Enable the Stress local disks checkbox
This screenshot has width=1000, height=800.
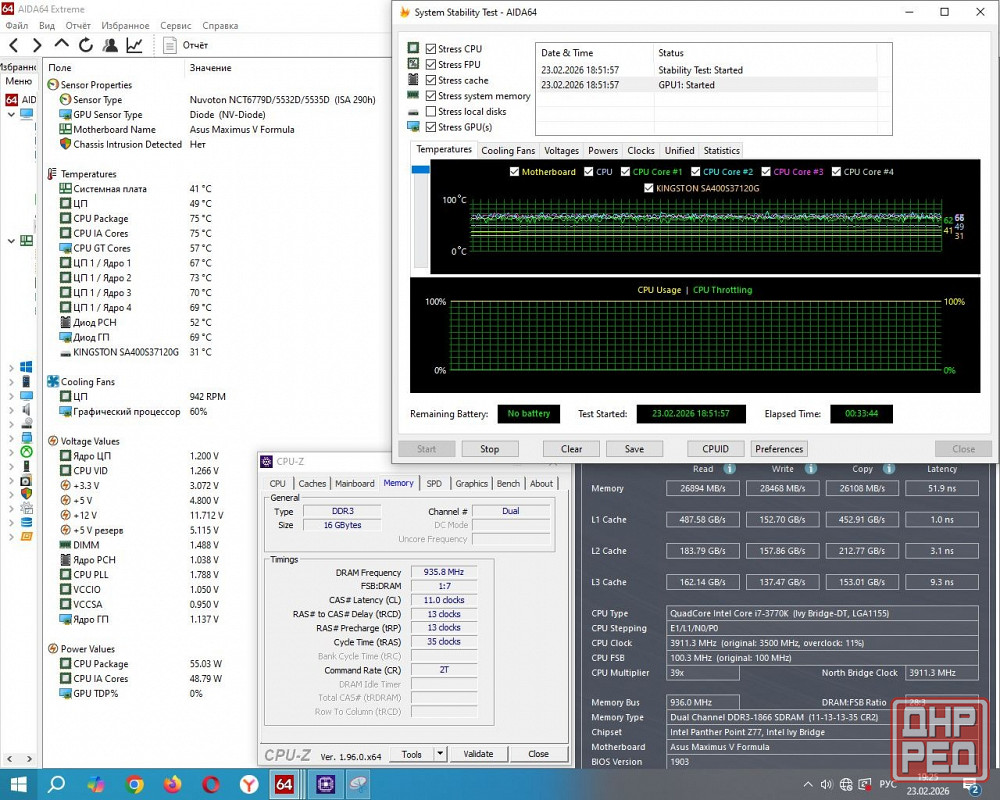point(431,112)
